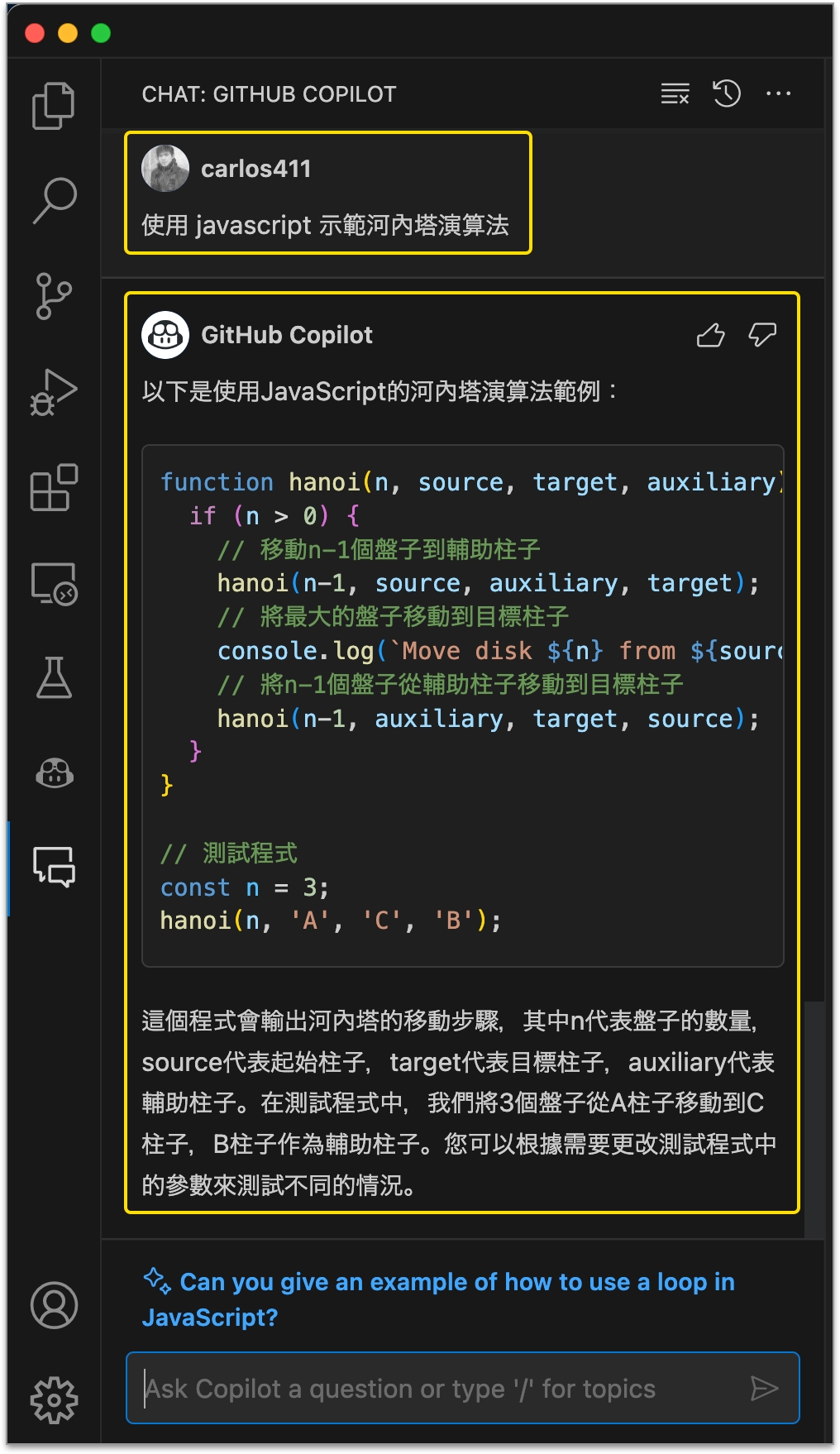This screenshot has height=1454, width=840.
Task: Open the Search view
Action: 54,200
